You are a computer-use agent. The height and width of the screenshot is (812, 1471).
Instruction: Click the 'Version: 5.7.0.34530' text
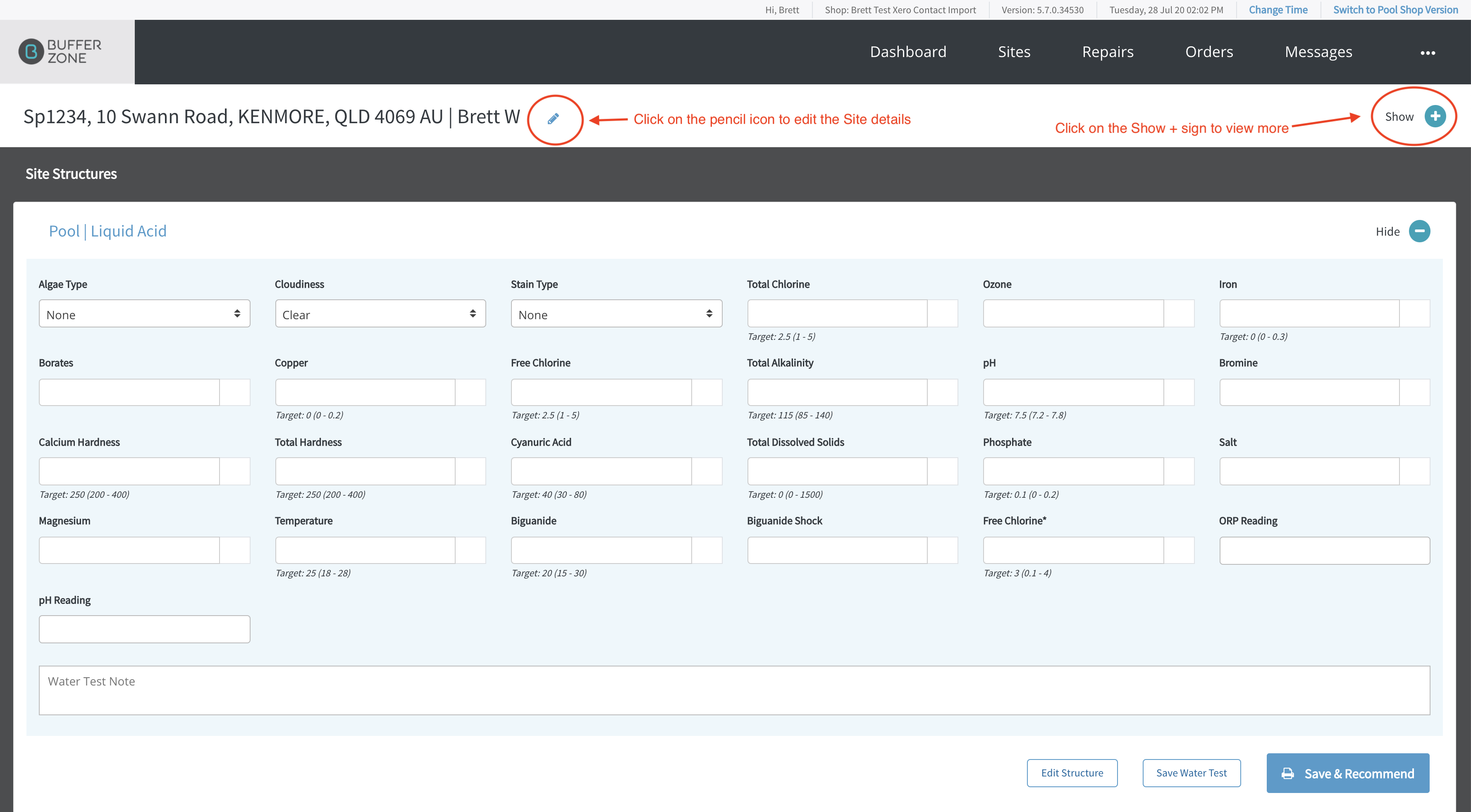coord(1042,10)
